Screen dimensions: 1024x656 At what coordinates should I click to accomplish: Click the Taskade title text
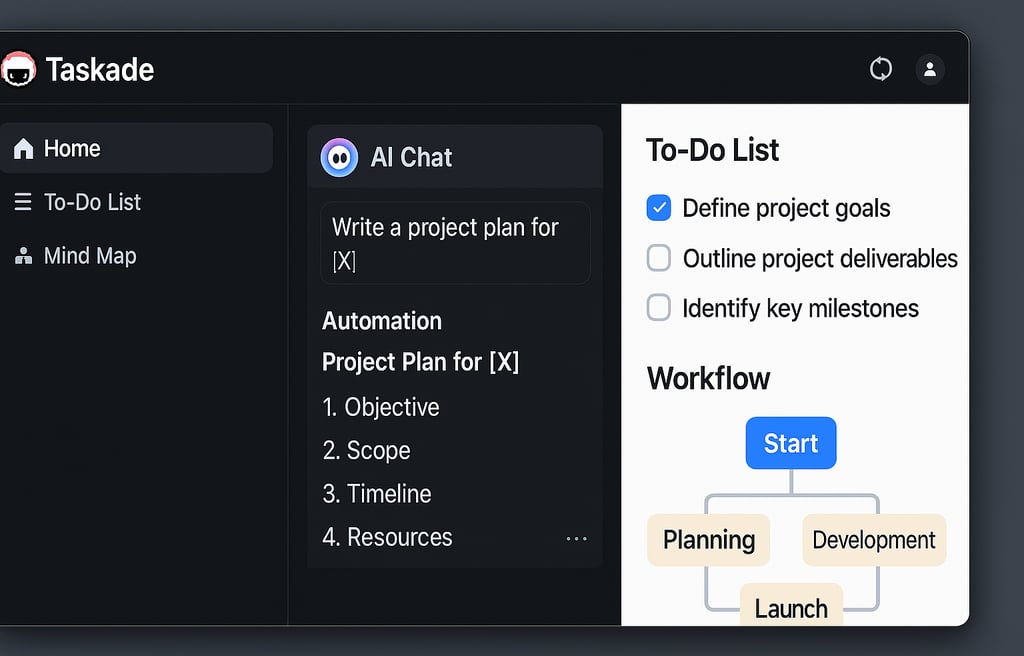tap(100, 69)
